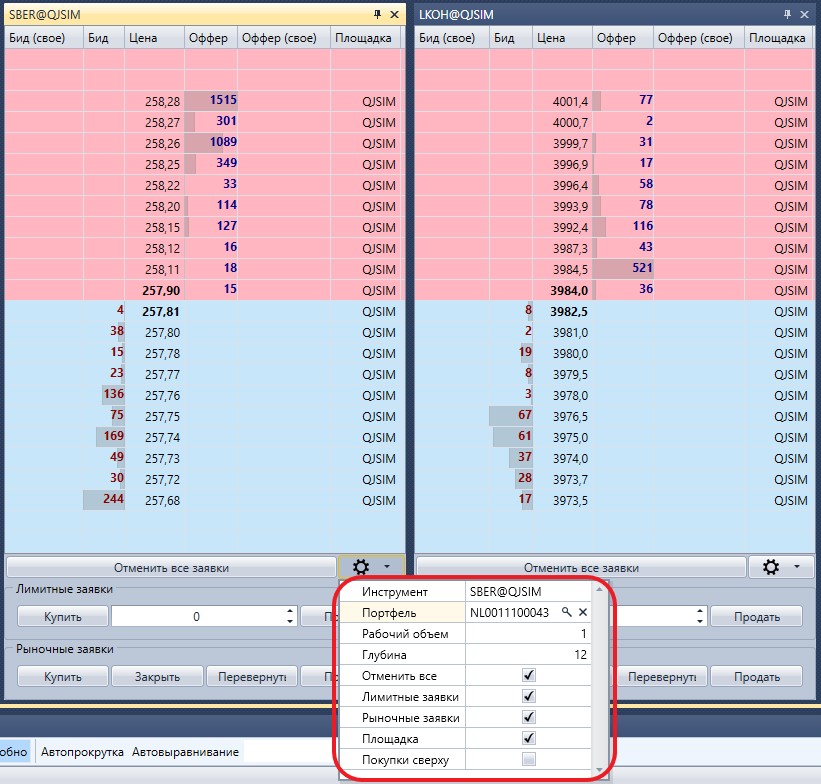Click Цена column header in SBER panel
821x784 pixels.
point(154,38)
